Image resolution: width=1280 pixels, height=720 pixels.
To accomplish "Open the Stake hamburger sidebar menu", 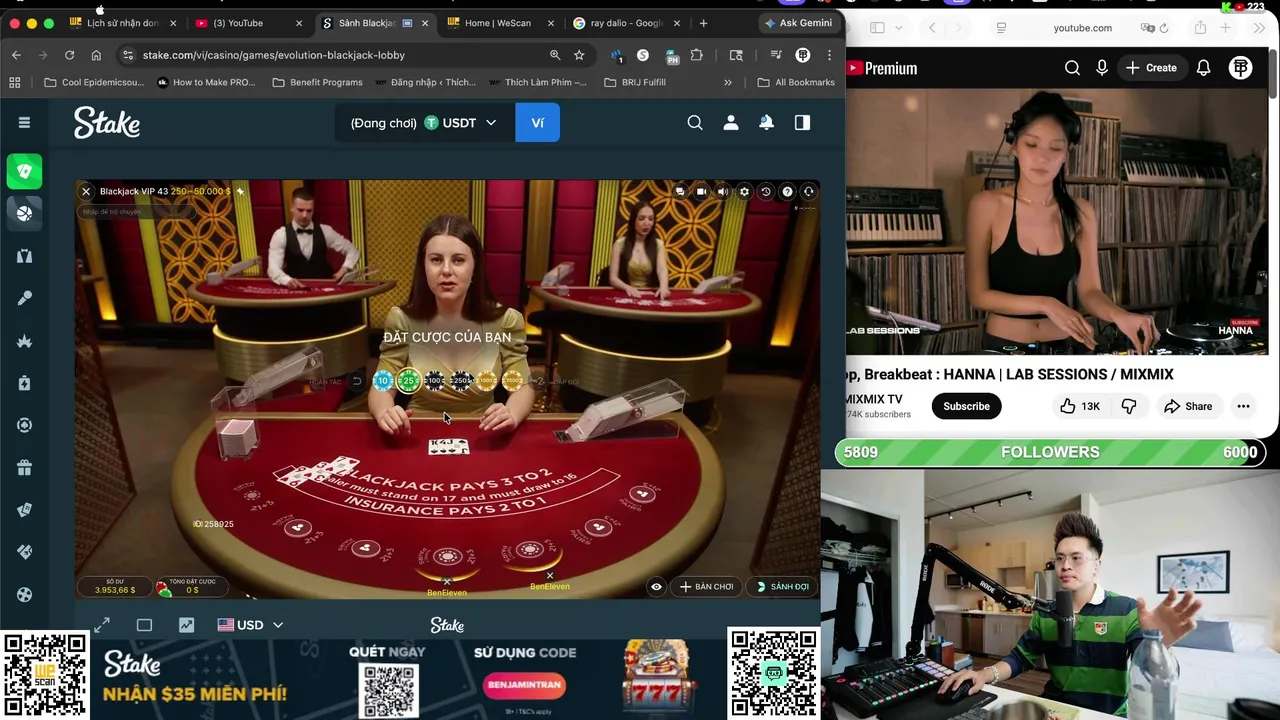I will (24, 122).
